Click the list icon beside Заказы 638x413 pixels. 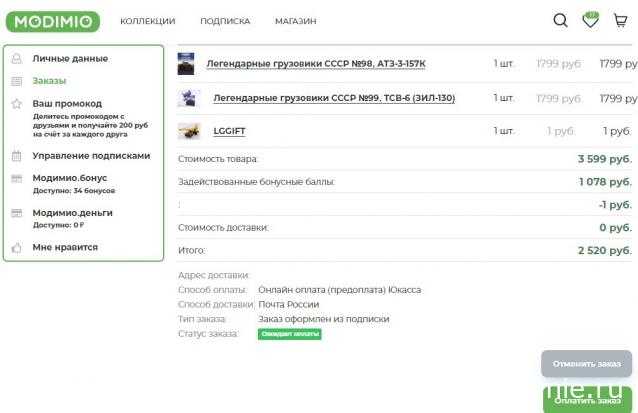(x=16, y=81)
